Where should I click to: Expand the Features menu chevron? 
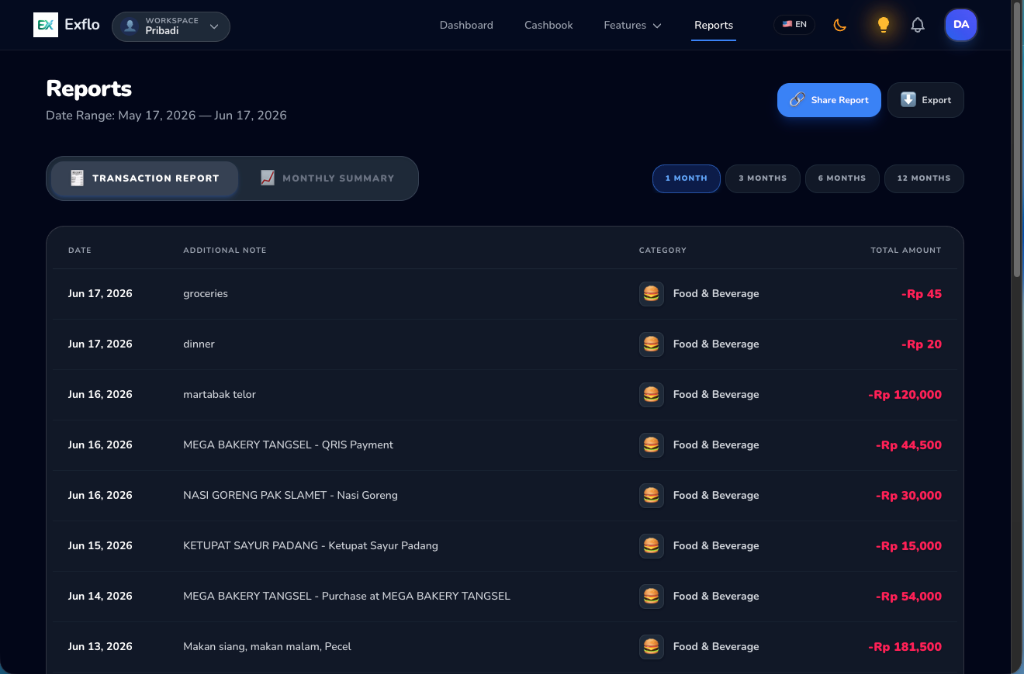pyautogui.click(x=657, y=25)
